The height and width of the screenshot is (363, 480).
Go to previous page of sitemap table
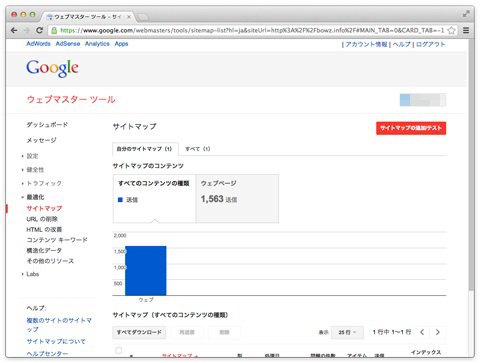(422, 332)
